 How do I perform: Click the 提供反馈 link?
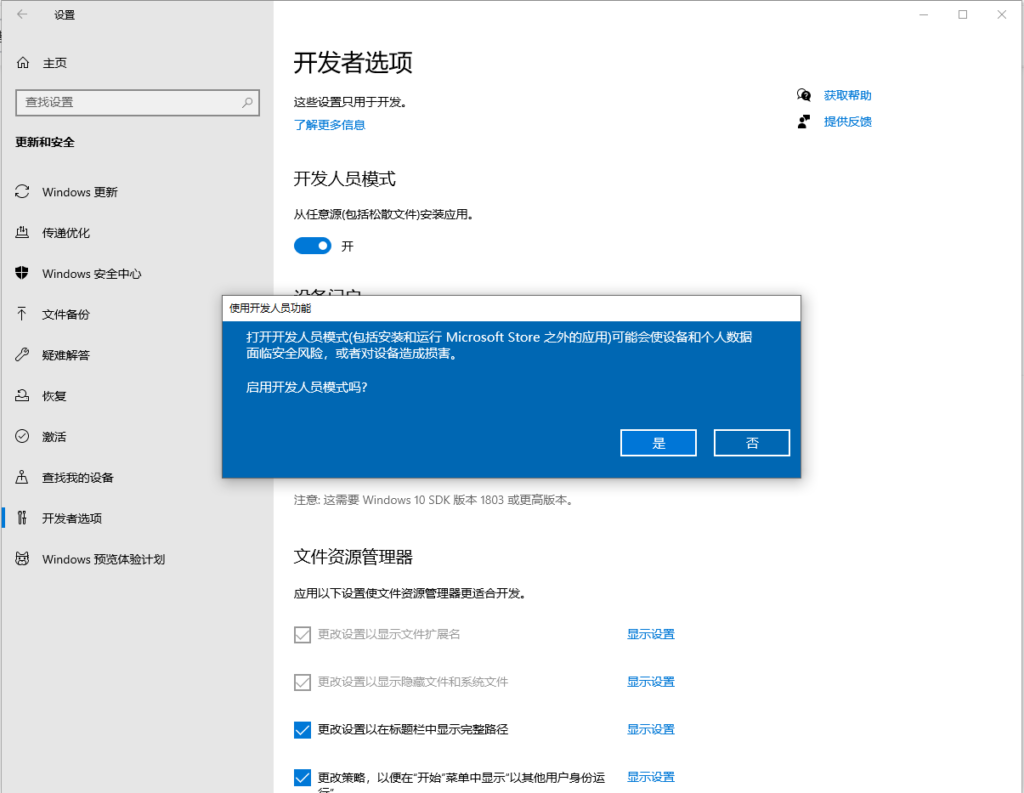(848, 121)
